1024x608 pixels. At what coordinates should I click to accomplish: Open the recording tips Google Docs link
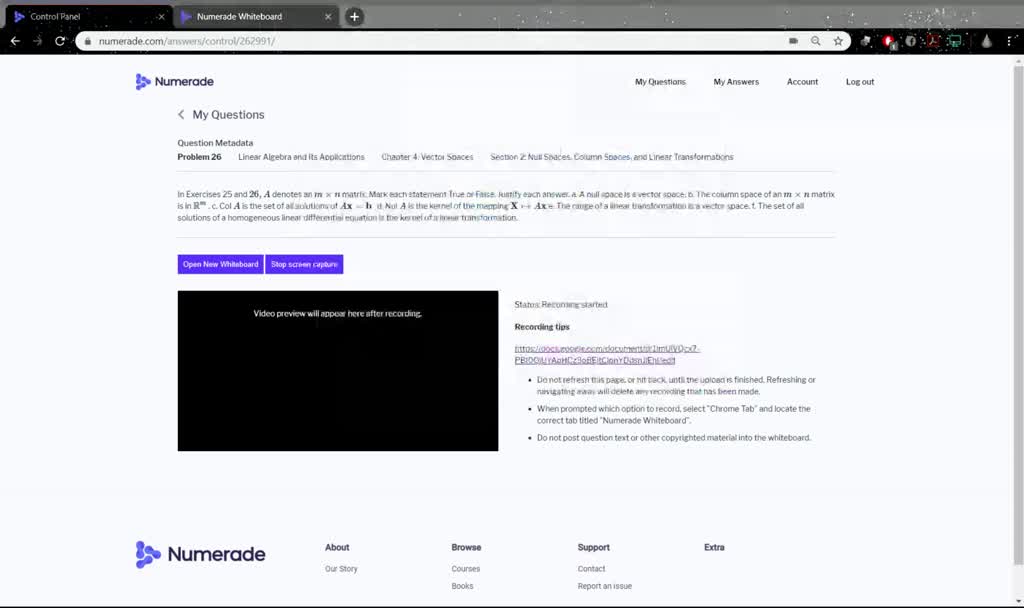[x=607, y=354]
